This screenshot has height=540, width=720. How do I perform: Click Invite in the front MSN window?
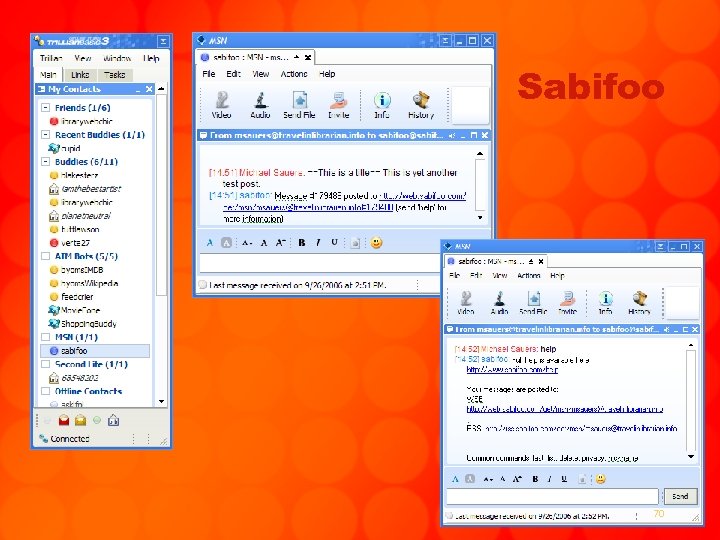(x=568, y=303)
